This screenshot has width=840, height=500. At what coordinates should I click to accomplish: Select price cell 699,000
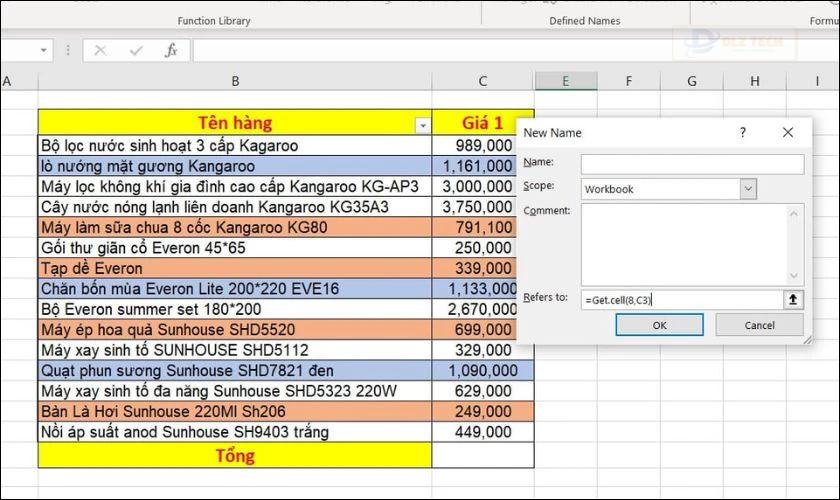tap(475, 330)
